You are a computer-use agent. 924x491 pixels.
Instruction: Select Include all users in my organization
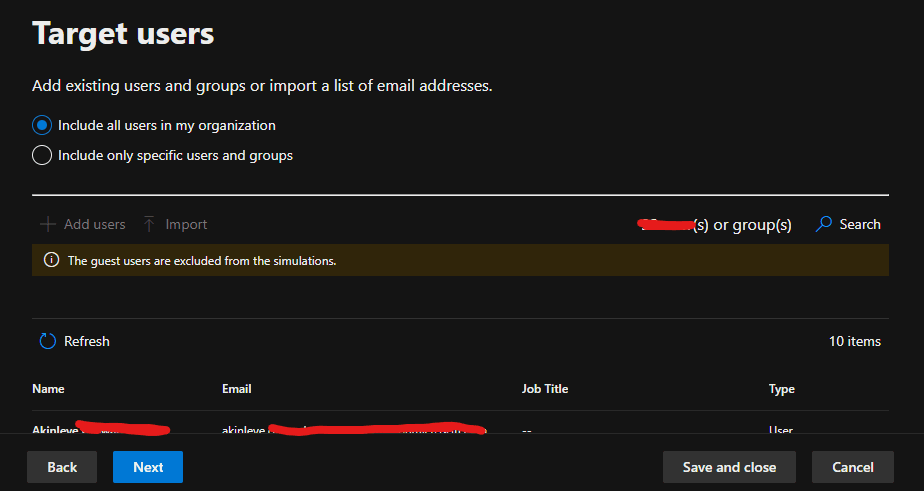(x=42, y=126)
